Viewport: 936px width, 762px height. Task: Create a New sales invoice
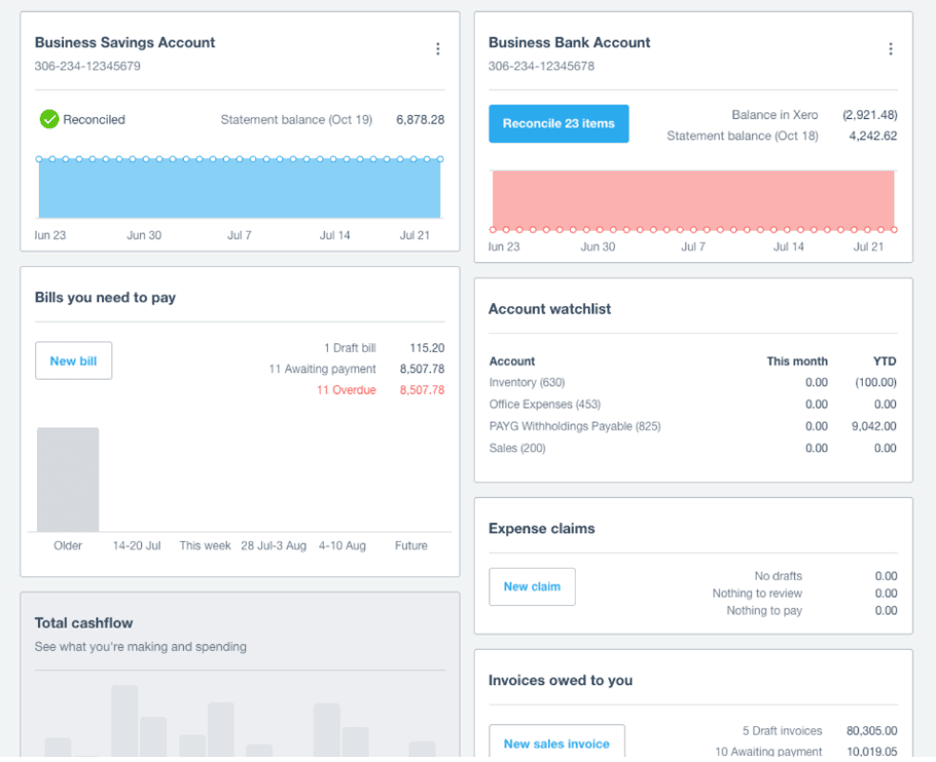coord(556,744)
